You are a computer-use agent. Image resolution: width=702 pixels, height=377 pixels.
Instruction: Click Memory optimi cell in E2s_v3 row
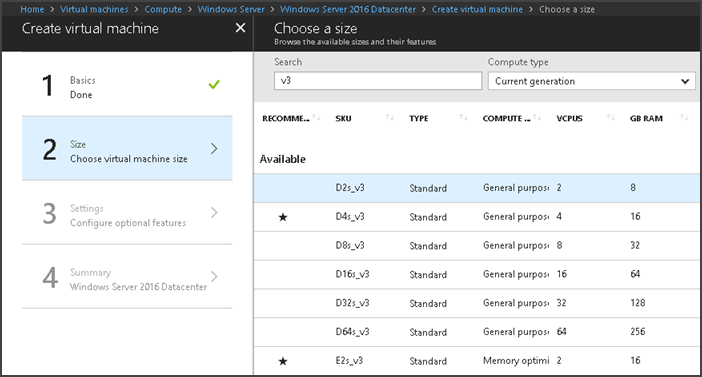coord(516,361)
